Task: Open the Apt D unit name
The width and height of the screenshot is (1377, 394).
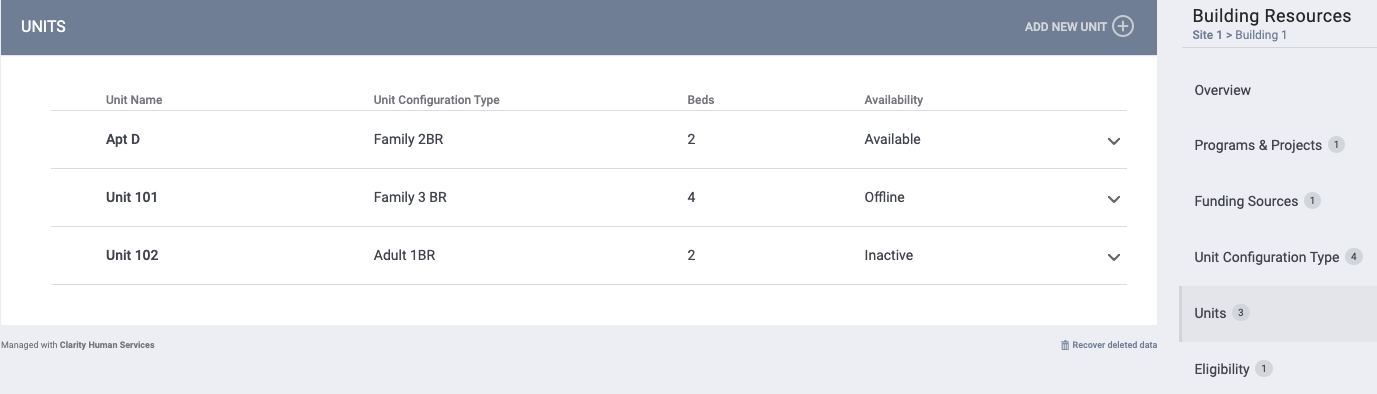Action: [123, 139]
